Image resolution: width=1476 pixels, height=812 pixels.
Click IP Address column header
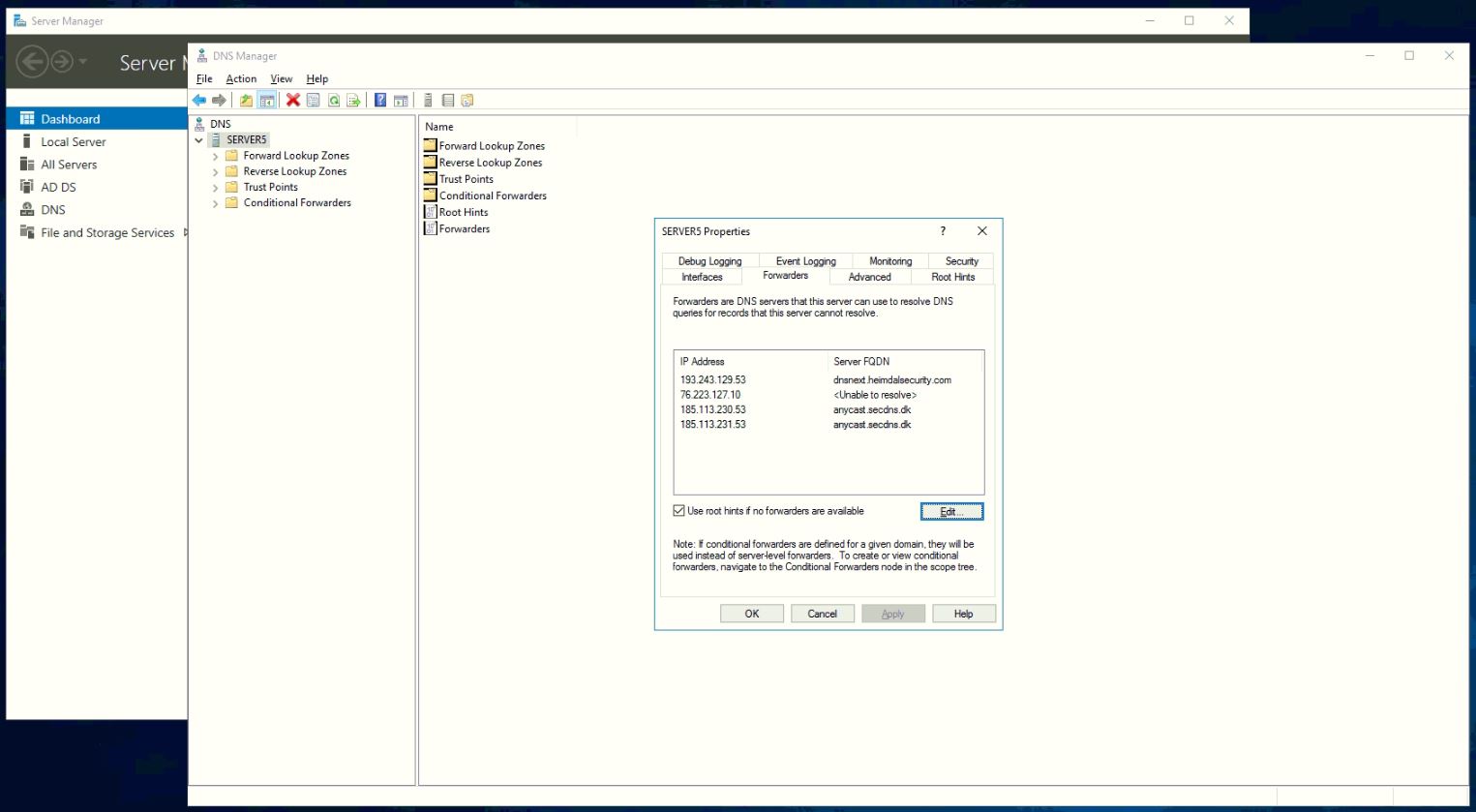[x=751, y=362]
